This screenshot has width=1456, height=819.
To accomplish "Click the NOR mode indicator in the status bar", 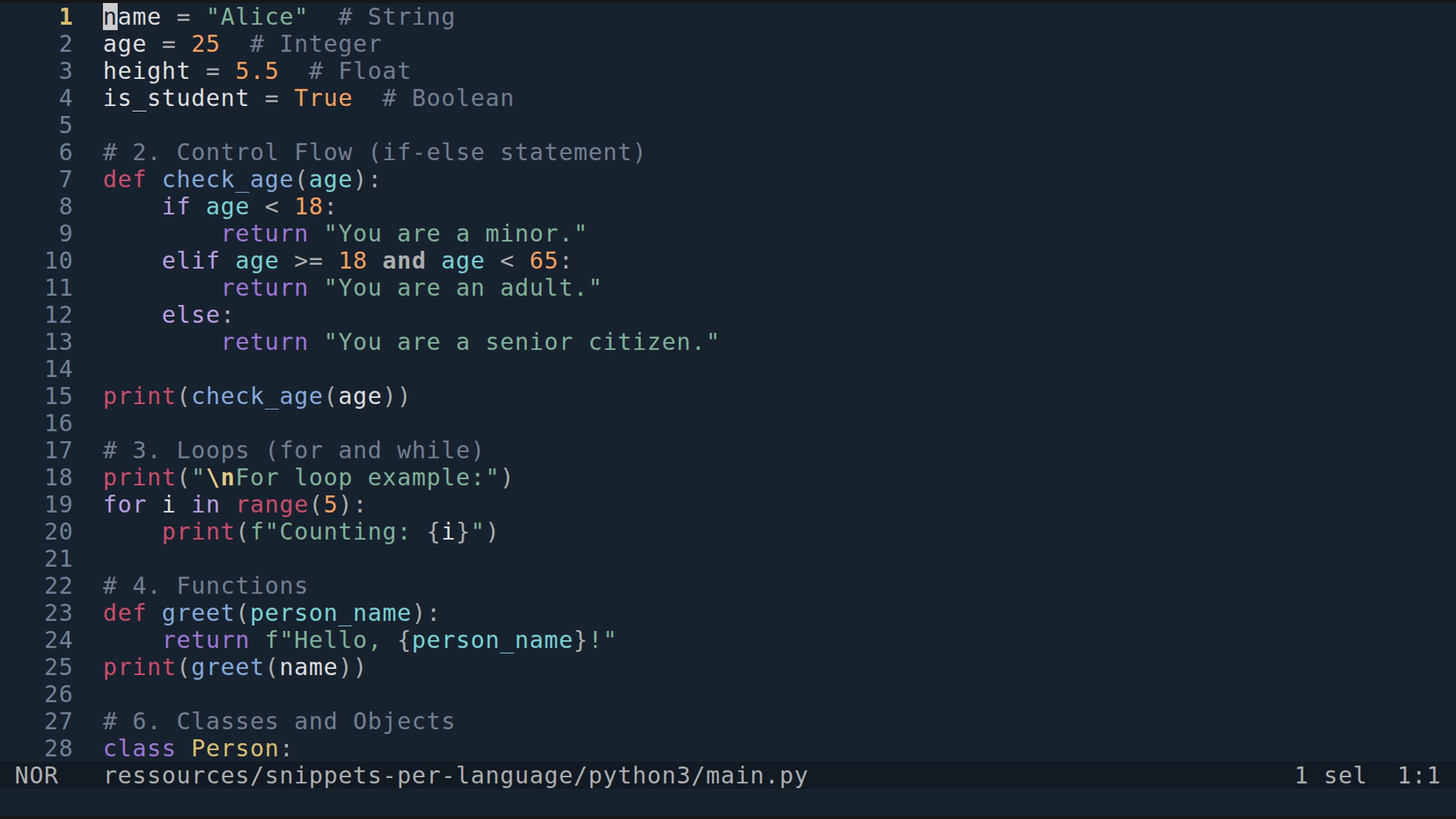I will pyautogui.click(x=38, y=775).
